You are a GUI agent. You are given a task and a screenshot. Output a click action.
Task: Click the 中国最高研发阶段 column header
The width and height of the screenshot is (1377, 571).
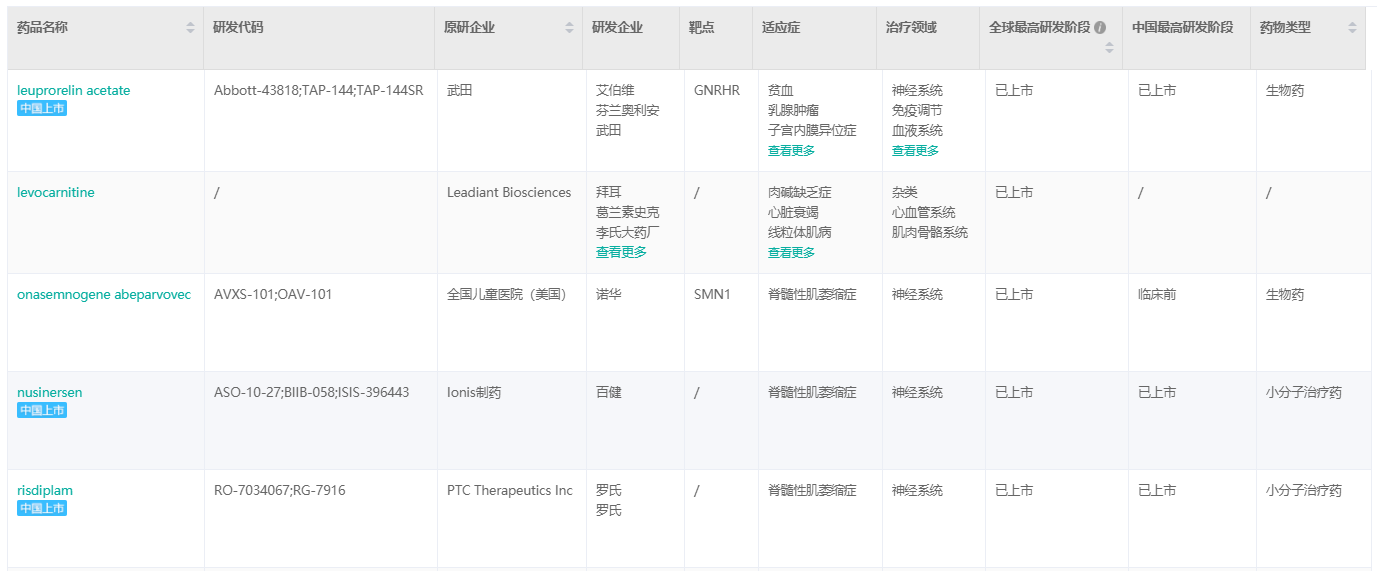(1182, 28)
